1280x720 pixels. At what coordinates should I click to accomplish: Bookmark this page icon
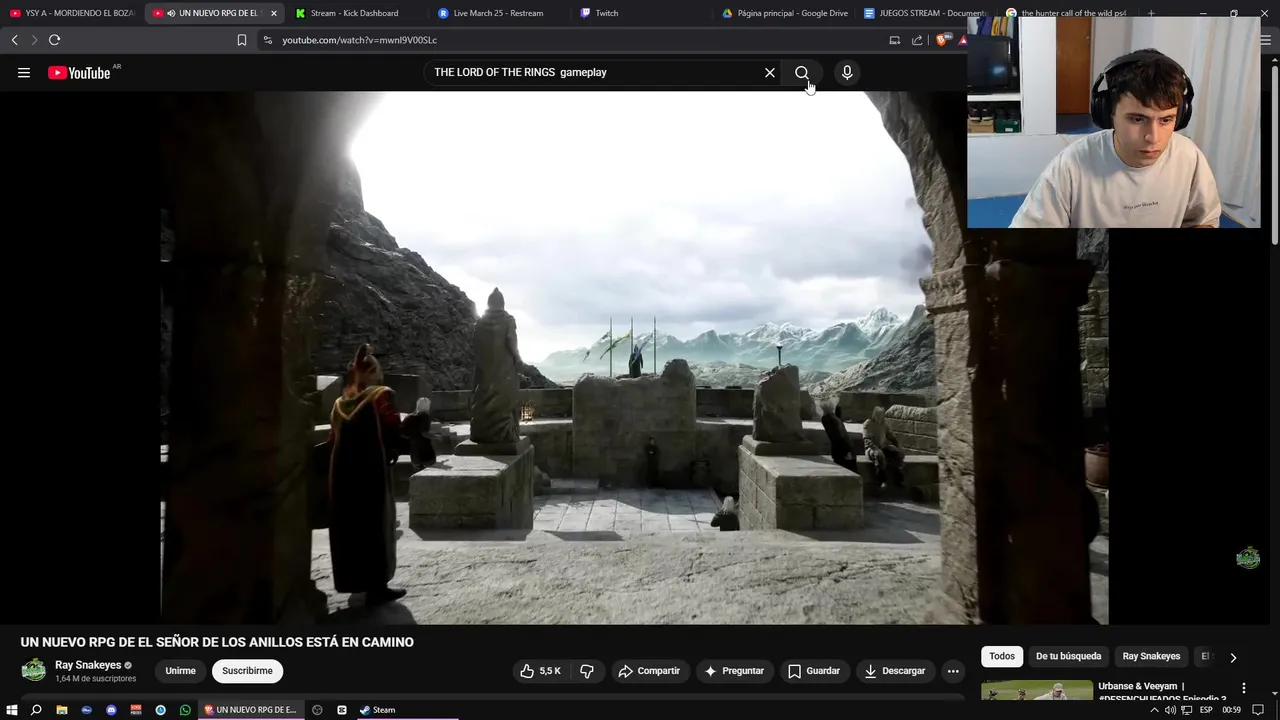pos(241,40)
